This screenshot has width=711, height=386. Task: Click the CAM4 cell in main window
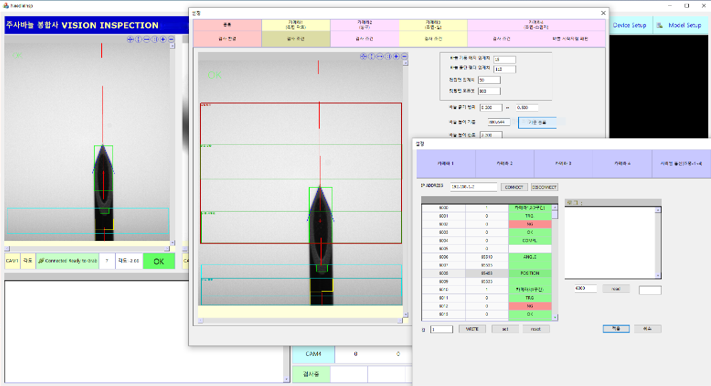click(x=313, y=354)
